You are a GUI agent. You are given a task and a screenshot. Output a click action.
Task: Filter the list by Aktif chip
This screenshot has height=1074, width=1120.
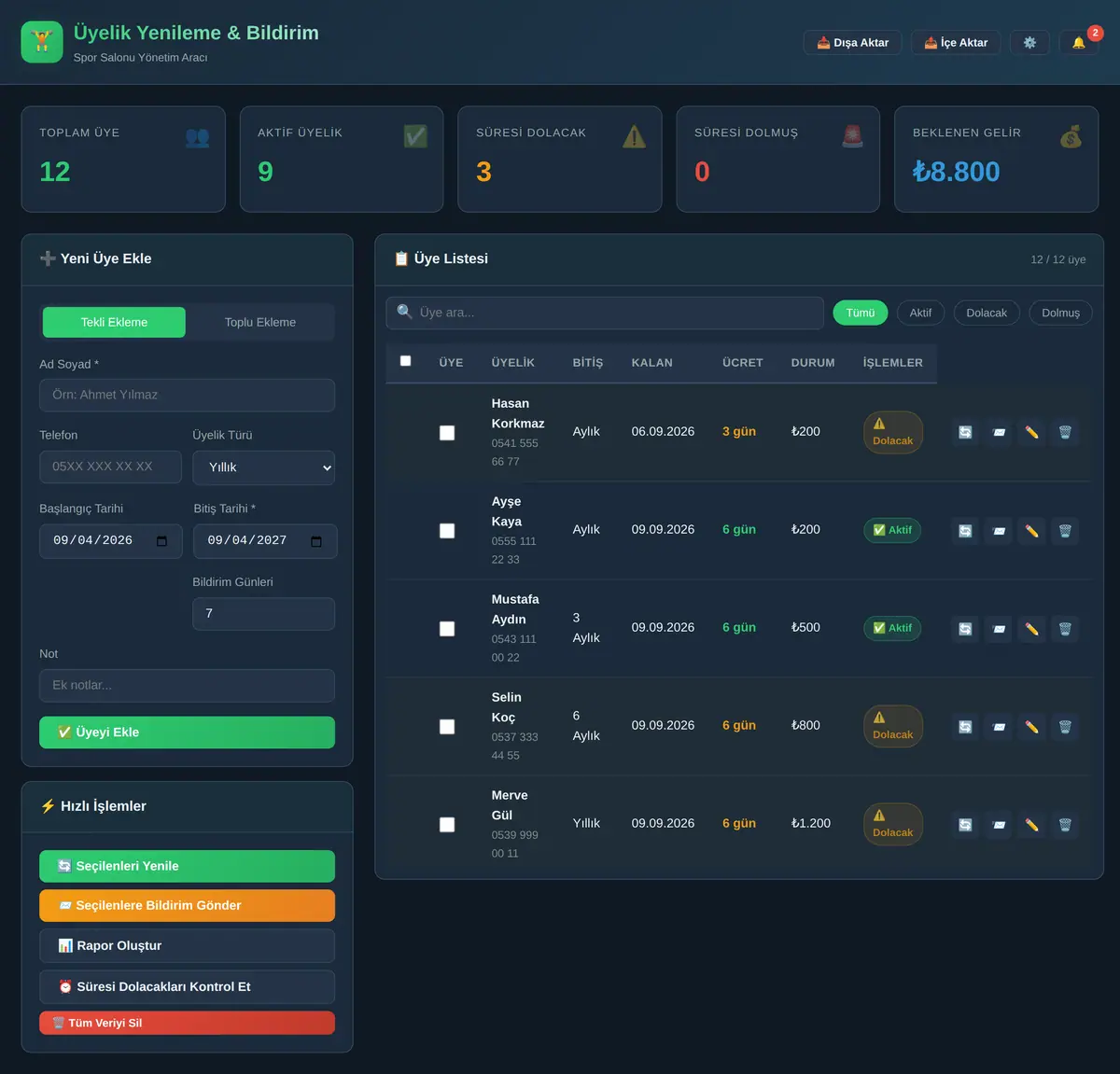[920, 314]
